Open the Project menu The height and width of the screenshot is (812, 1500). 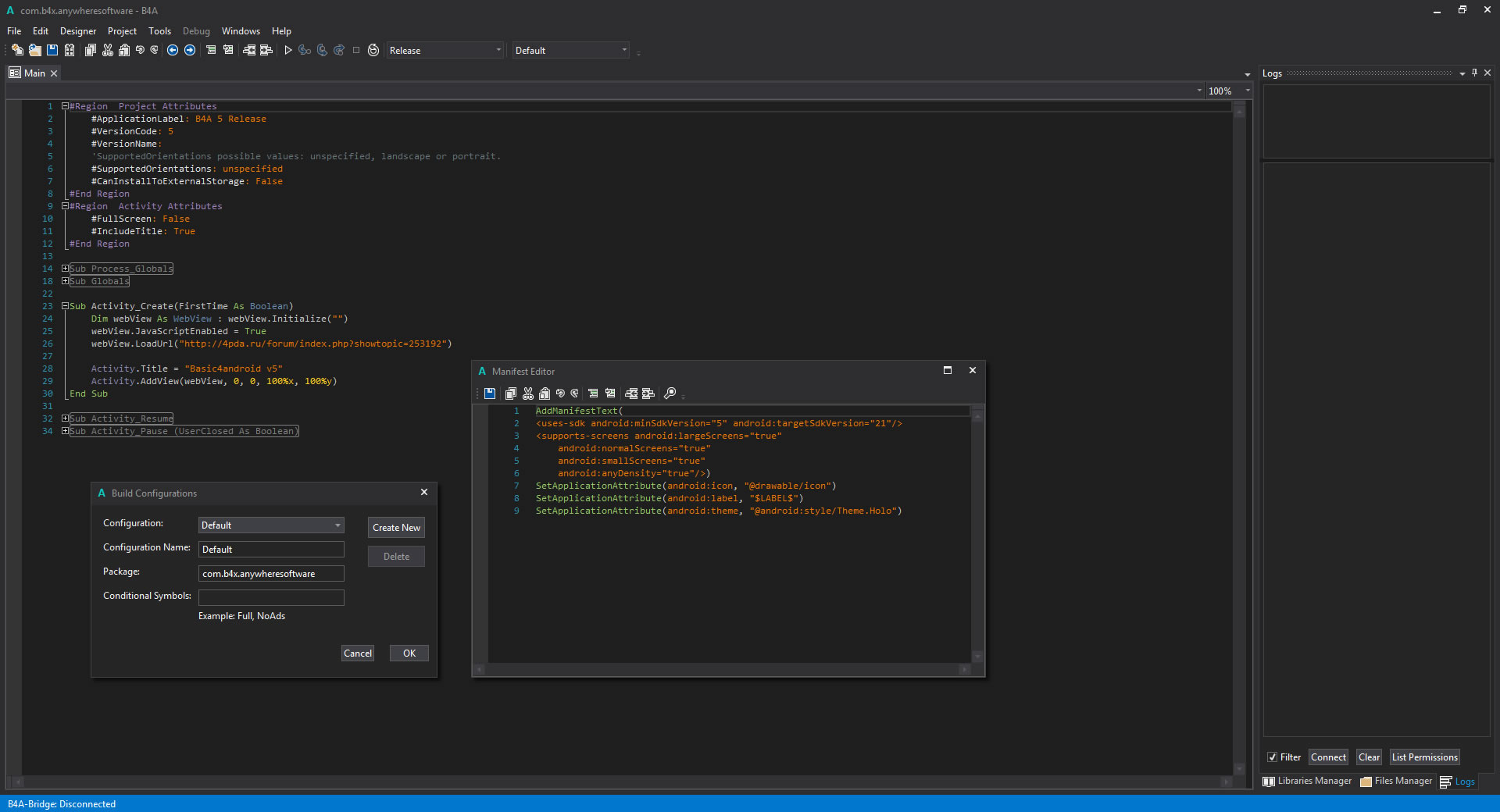click(122, 31)
